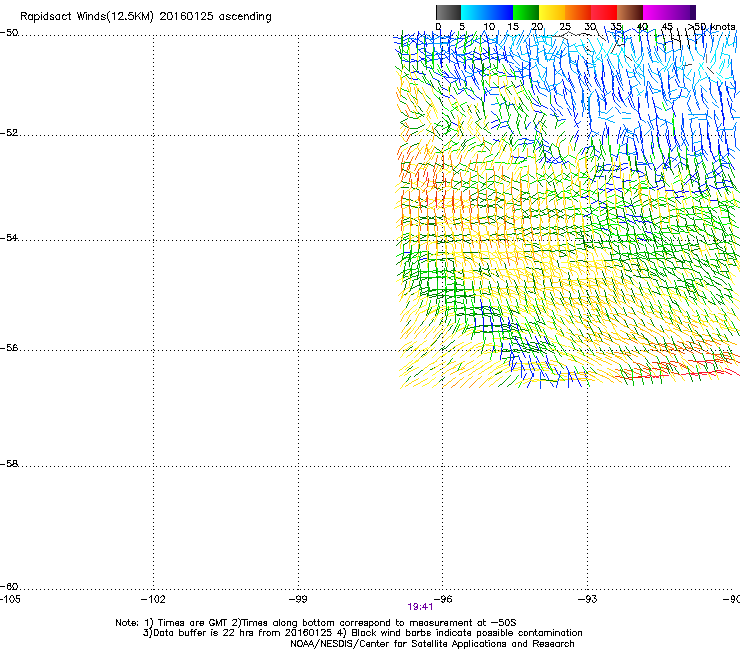
Task: Click the '-52' latitude axis label
Action: (x=9, y=133)
